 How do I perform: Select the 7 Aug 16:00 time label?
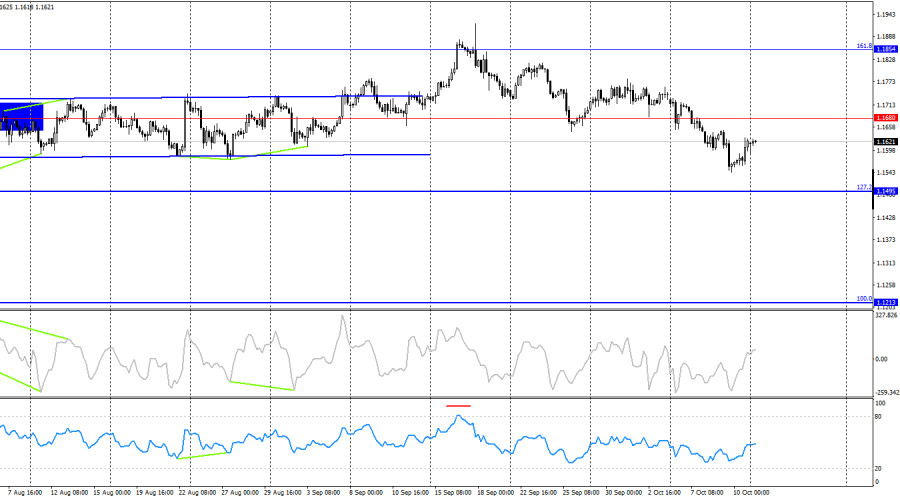[21, 493]
